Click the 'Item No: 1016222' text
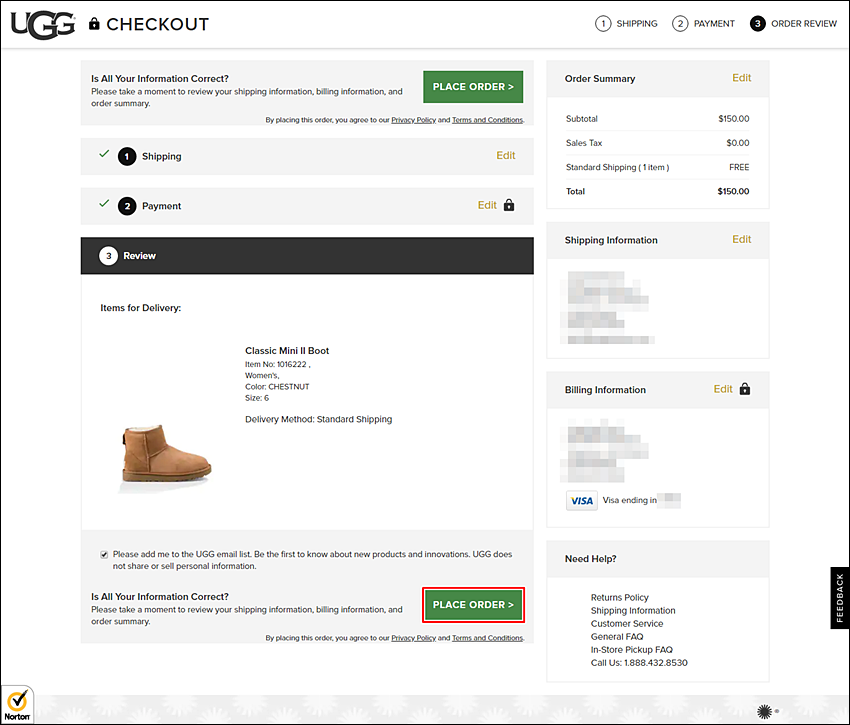 [278, 364]
